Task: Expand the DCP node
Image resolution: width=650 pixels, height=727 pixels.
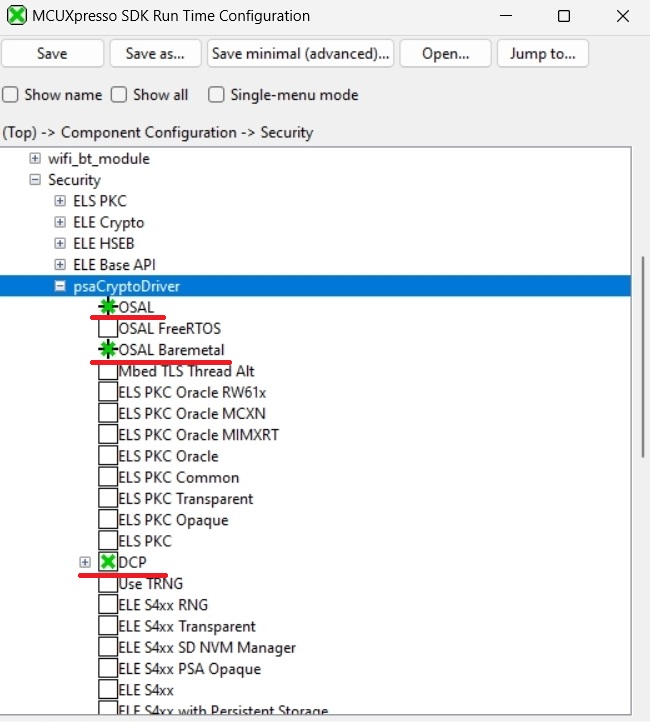Action: [x=85, y=562]
